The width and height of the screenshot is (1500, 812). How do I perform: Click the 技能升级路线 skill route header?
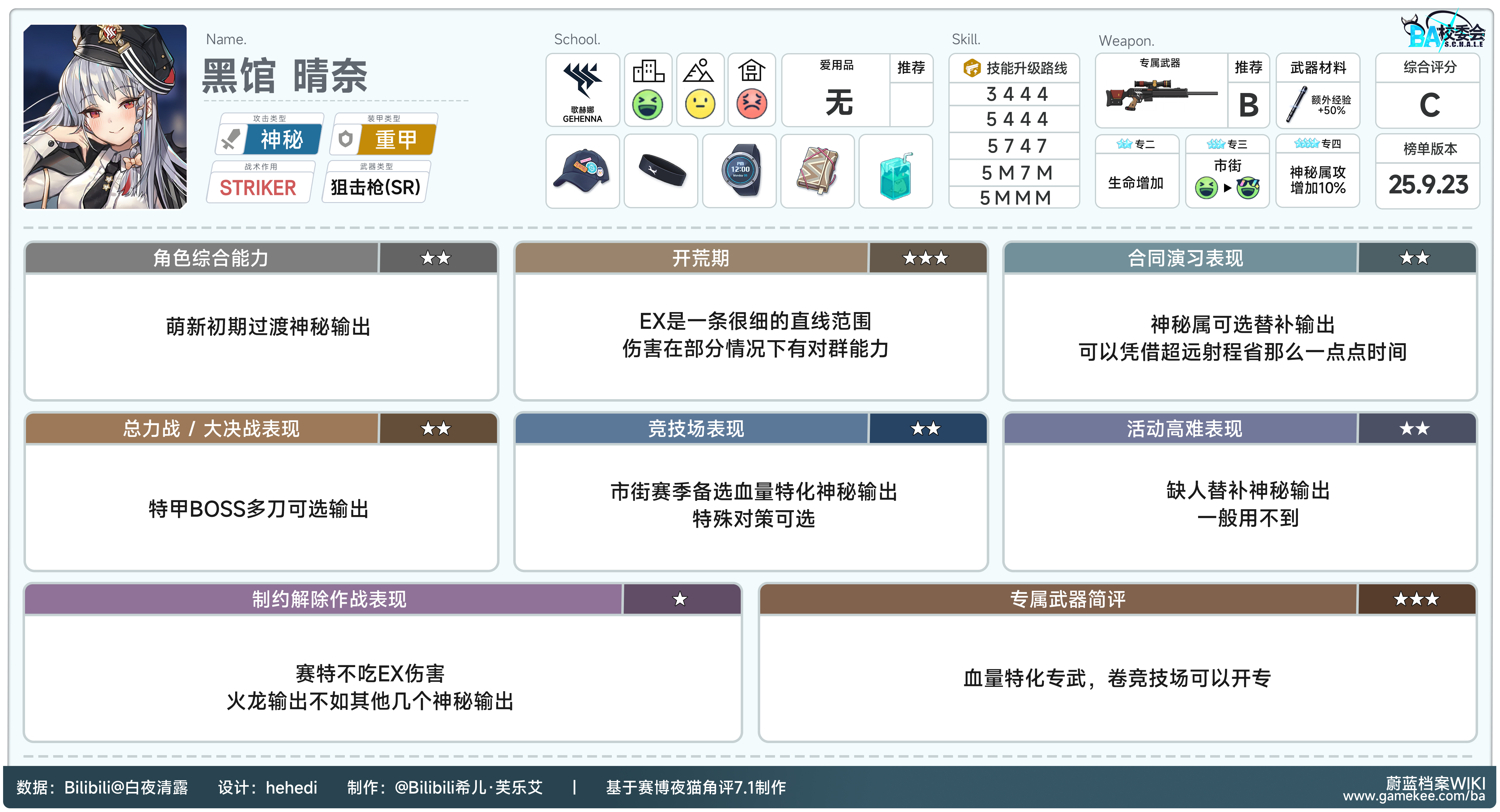[x=1016, y=68]
